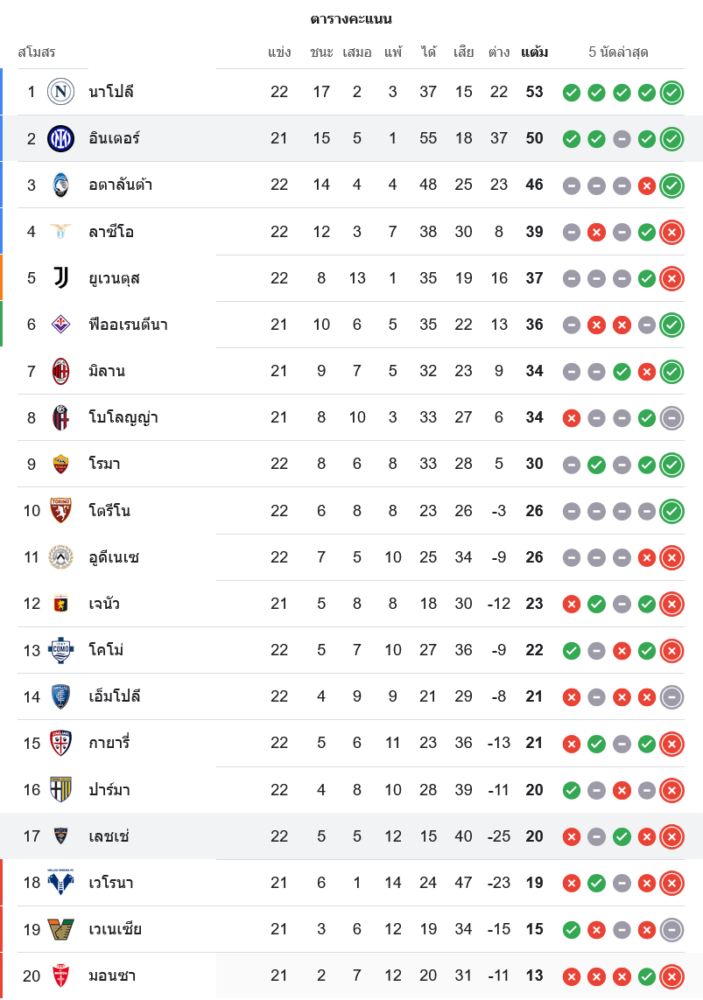The width and height of the screenshot is (703, 1000).
Task: Open the มอนซา team link
Action: click(x=112, y=976)
